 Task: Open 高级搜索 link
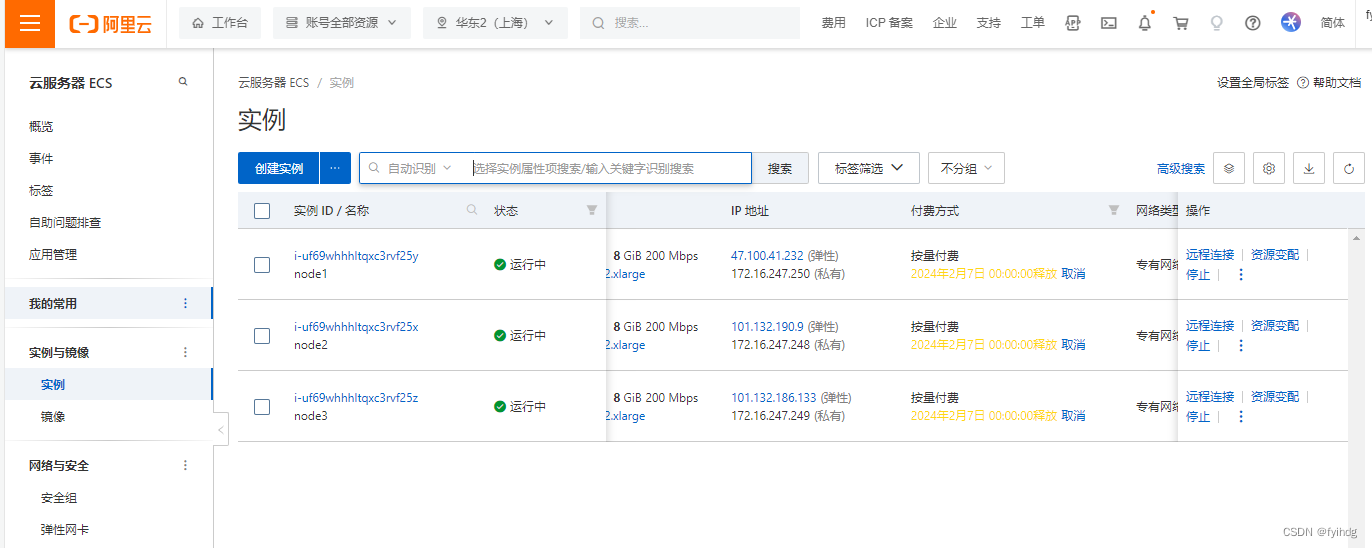[1181, 169]
